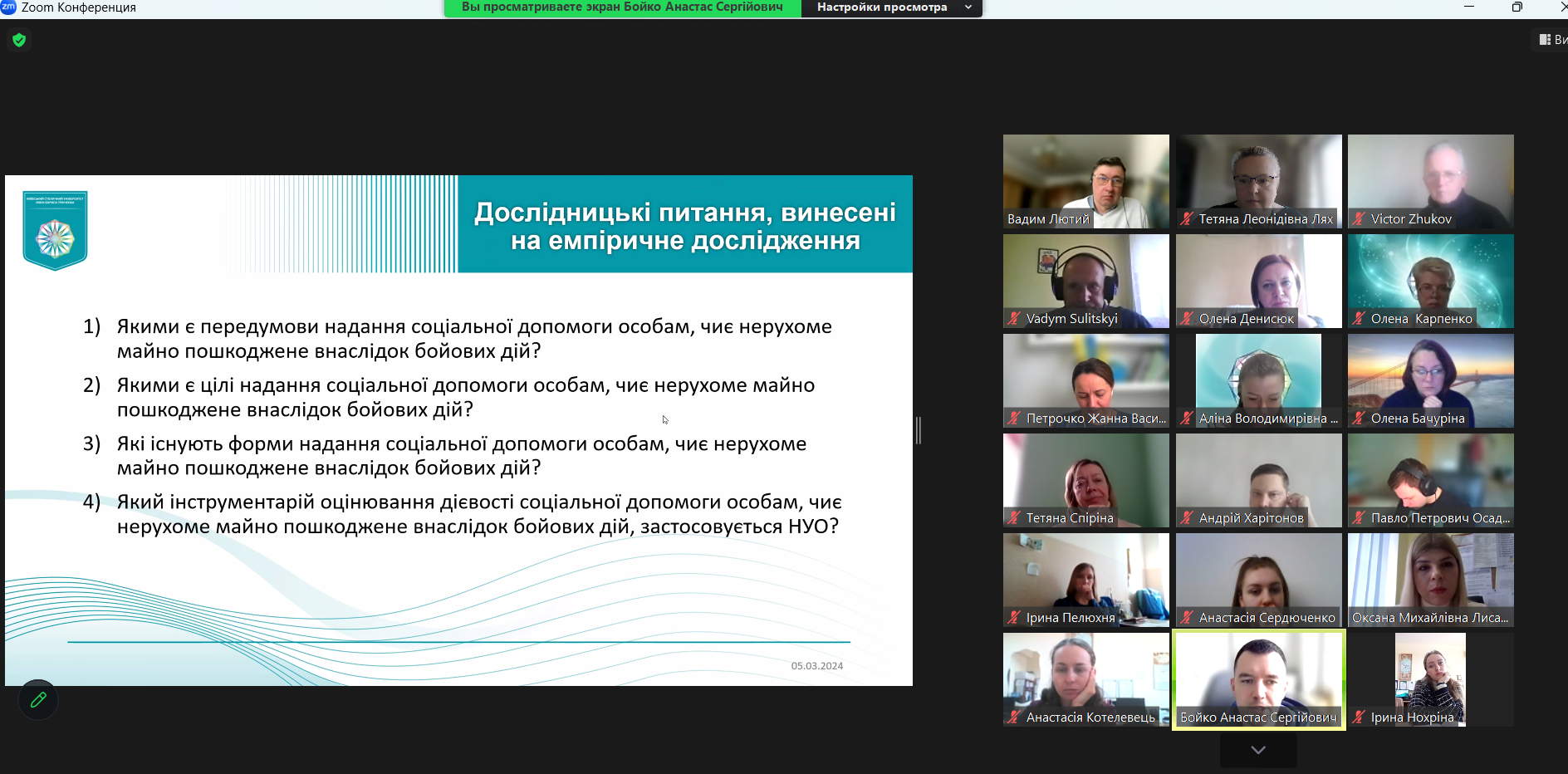Click the divider handle between slide and gallery
The height and width of the screenshot is (774, 1568).
click(918, 430)
